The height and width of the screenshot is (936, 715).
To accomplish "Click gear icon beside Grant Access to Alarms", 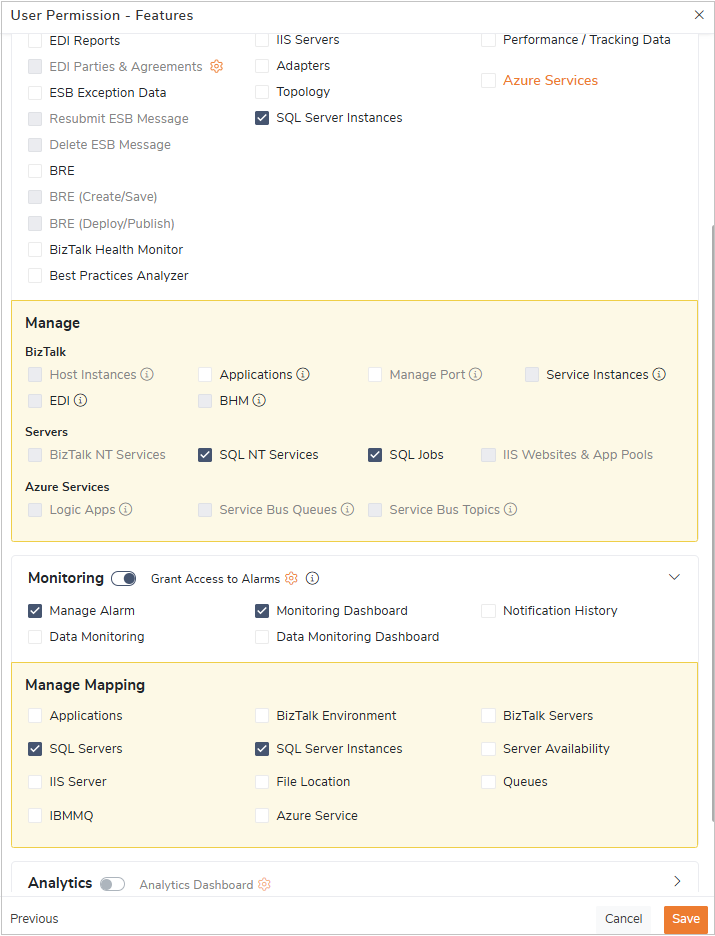I will (x=292, y=578).
